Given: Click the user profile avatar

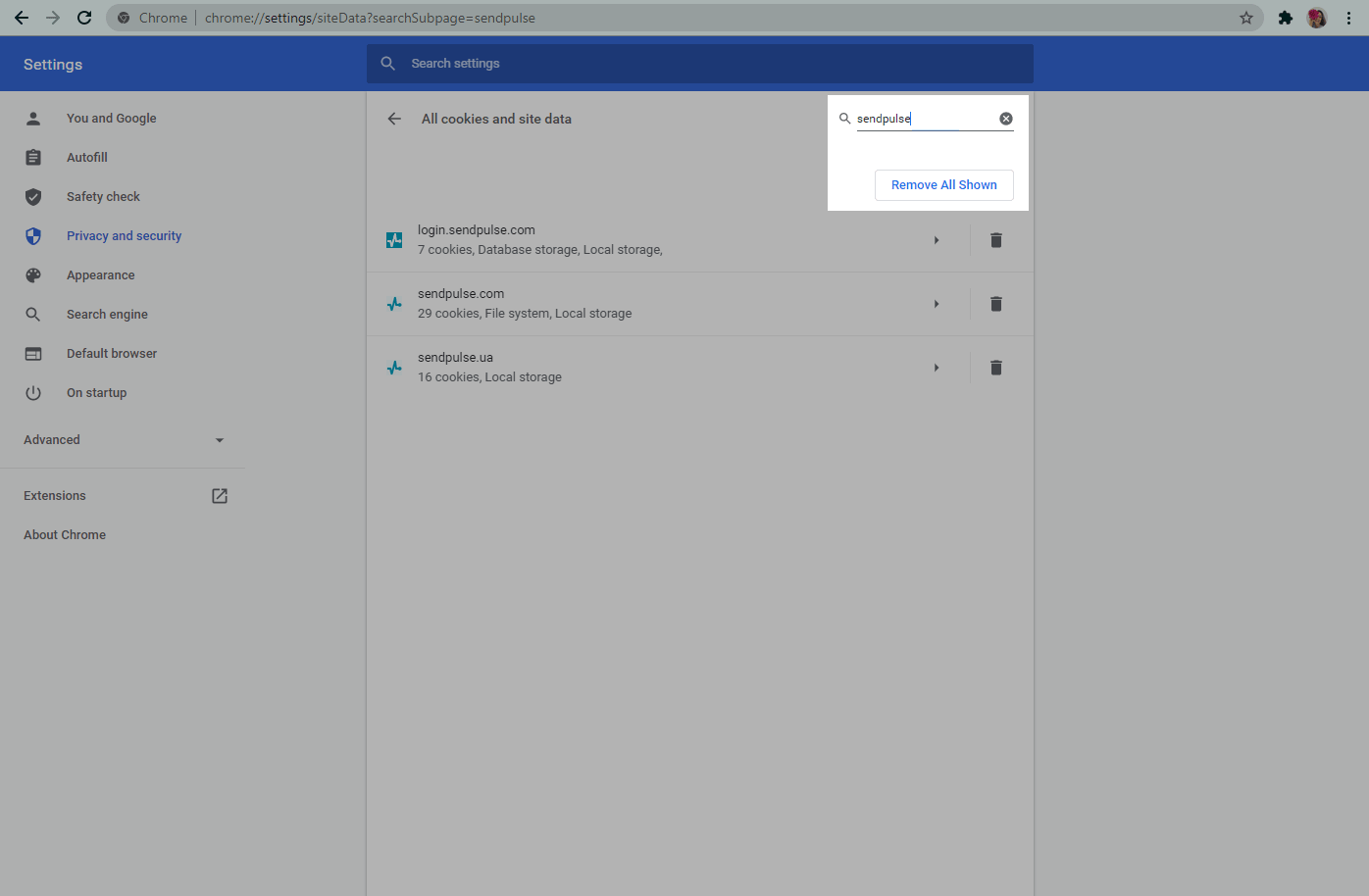Looking at the screenshot, I should (x=1316, y=18).
